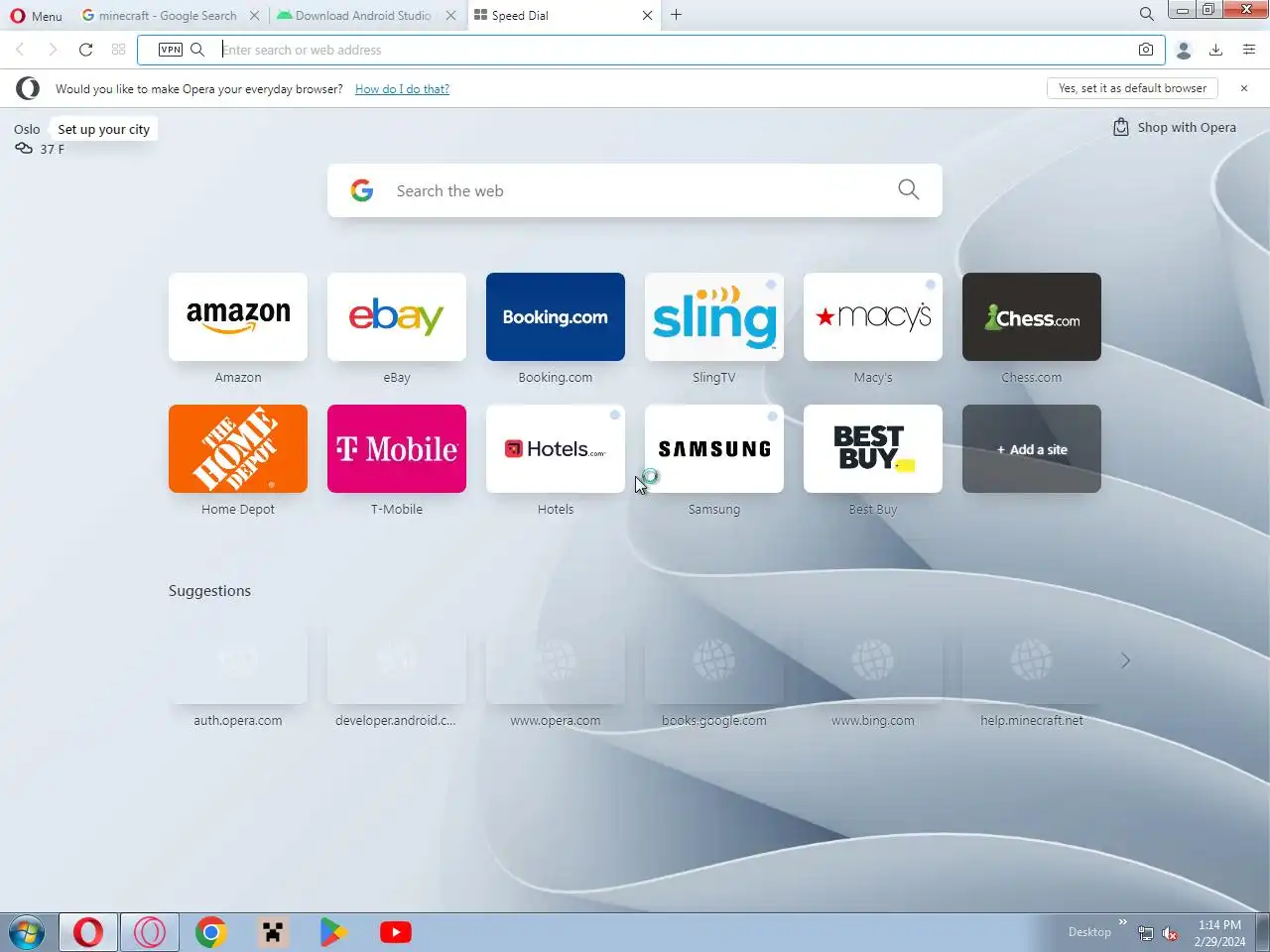This screenshot has height=952, width=1270.
Task: Open the Macy's speed dial tile
Action: [873, 316]
